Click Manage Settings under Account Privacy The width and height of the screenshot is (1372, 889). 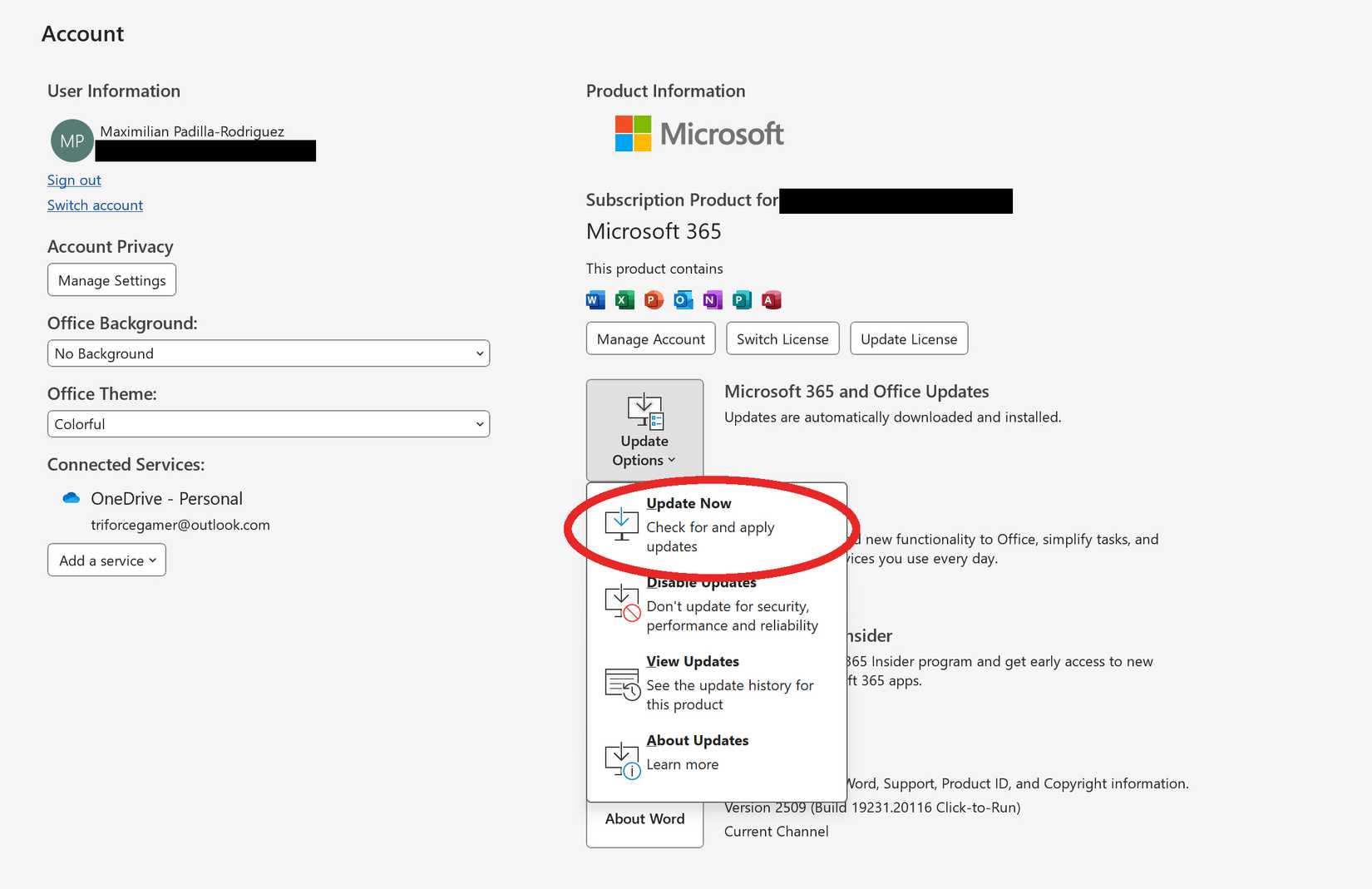(x=111, y=279)
